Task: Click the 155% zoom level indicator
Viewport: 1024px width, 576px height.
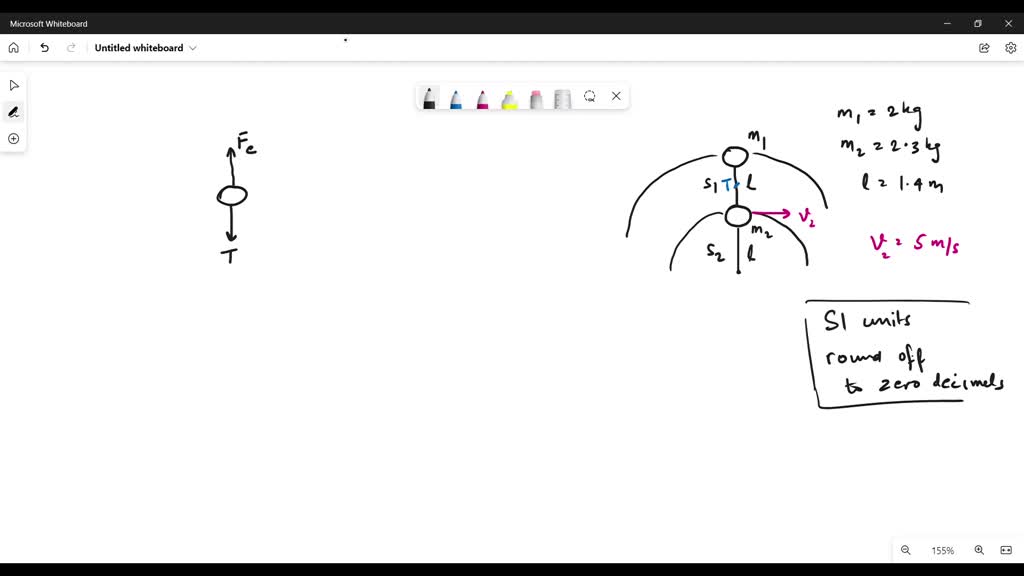Action: coord(942,550)
